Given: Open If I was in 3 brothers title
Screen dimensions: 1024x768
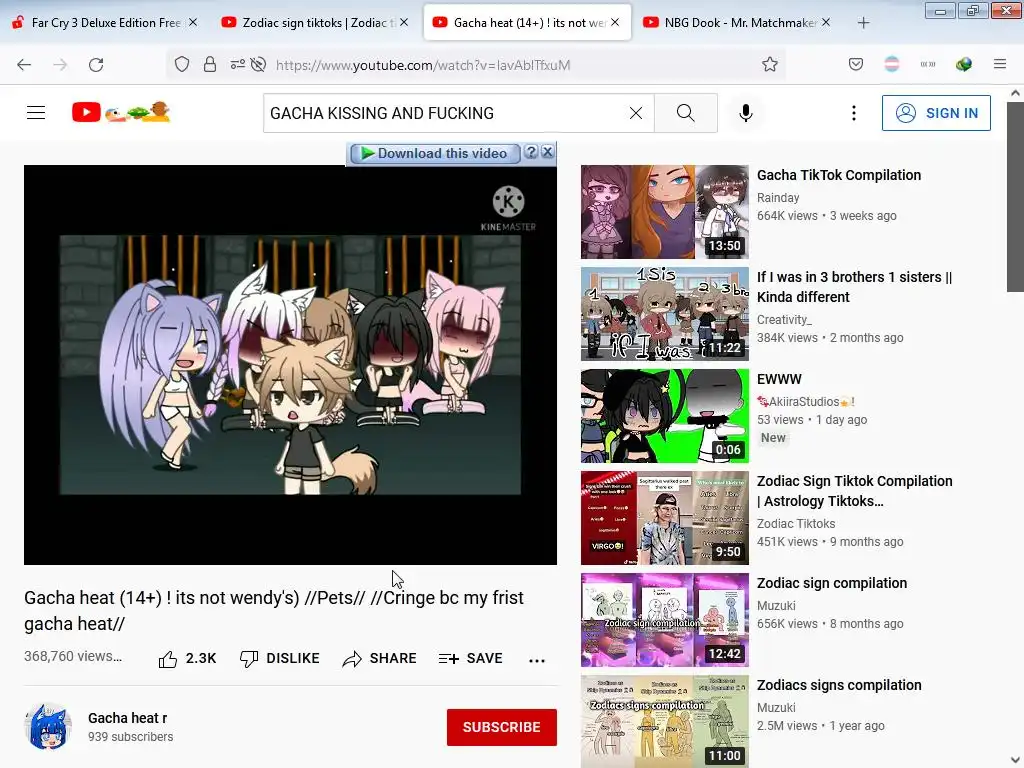Looking at the screenshot, I should (854, 287).
